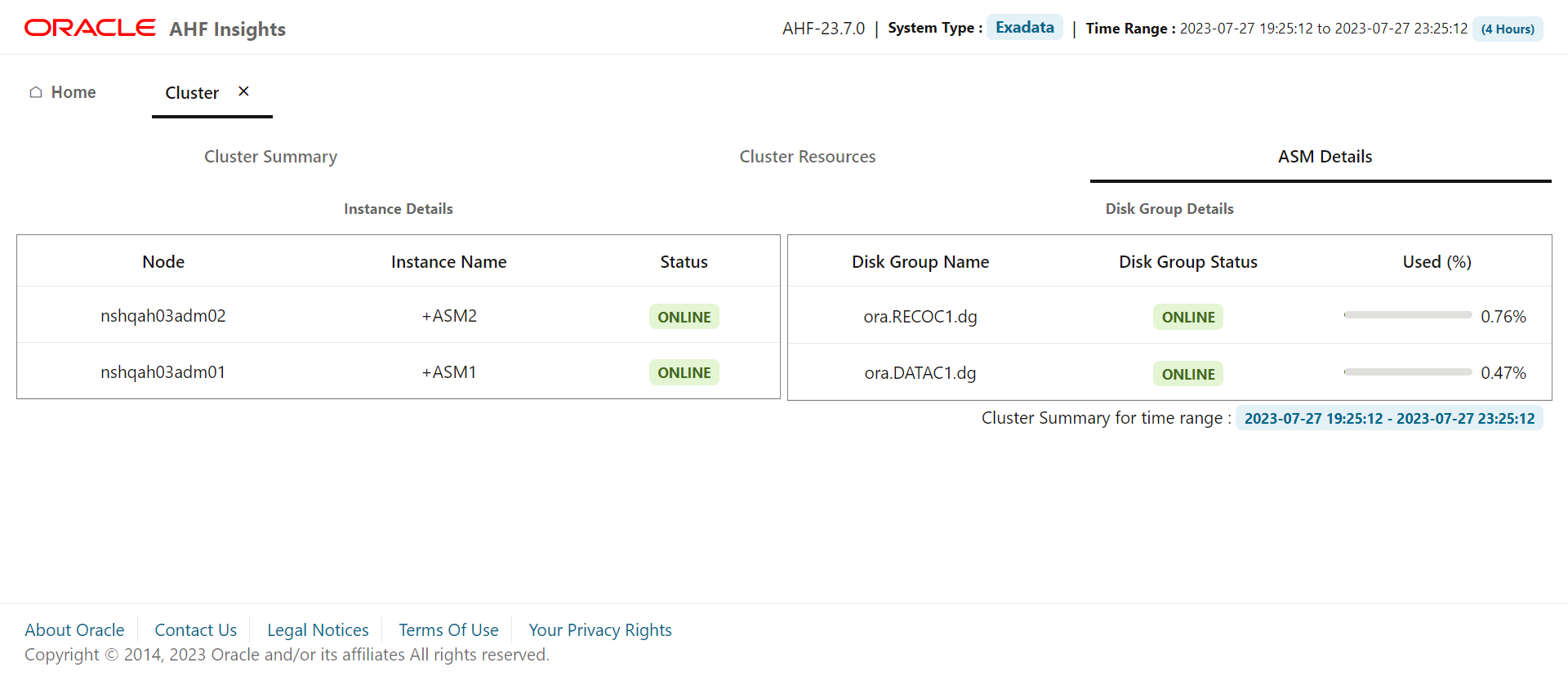Select node nshqah03adm01 cell

163,372
